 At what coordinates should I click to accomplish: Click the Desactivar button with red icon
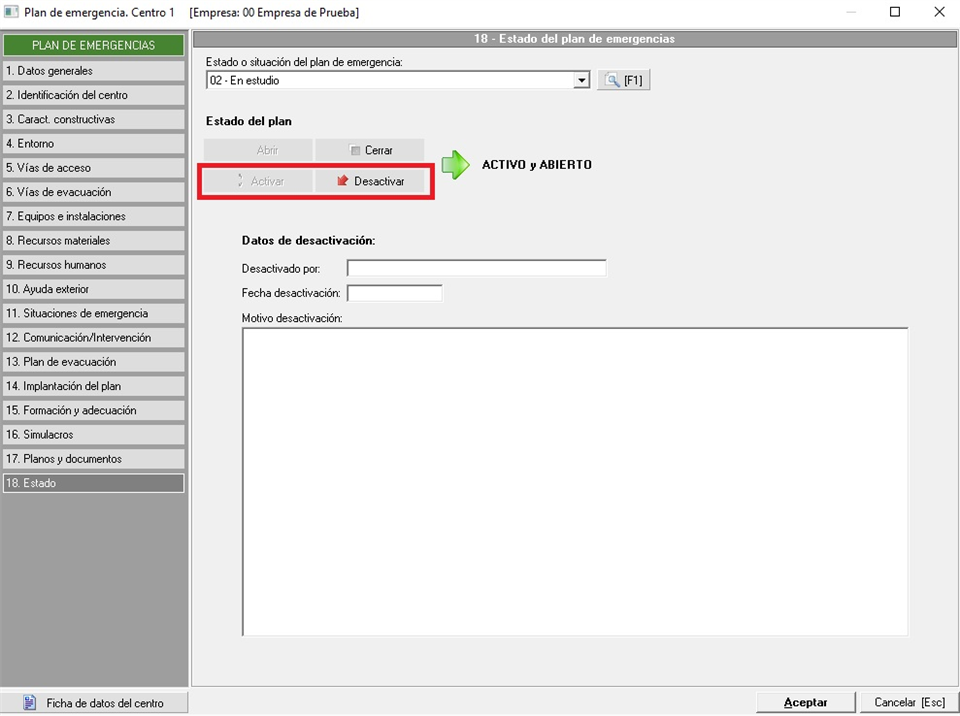pyautogui.click(x=370, y=181)
